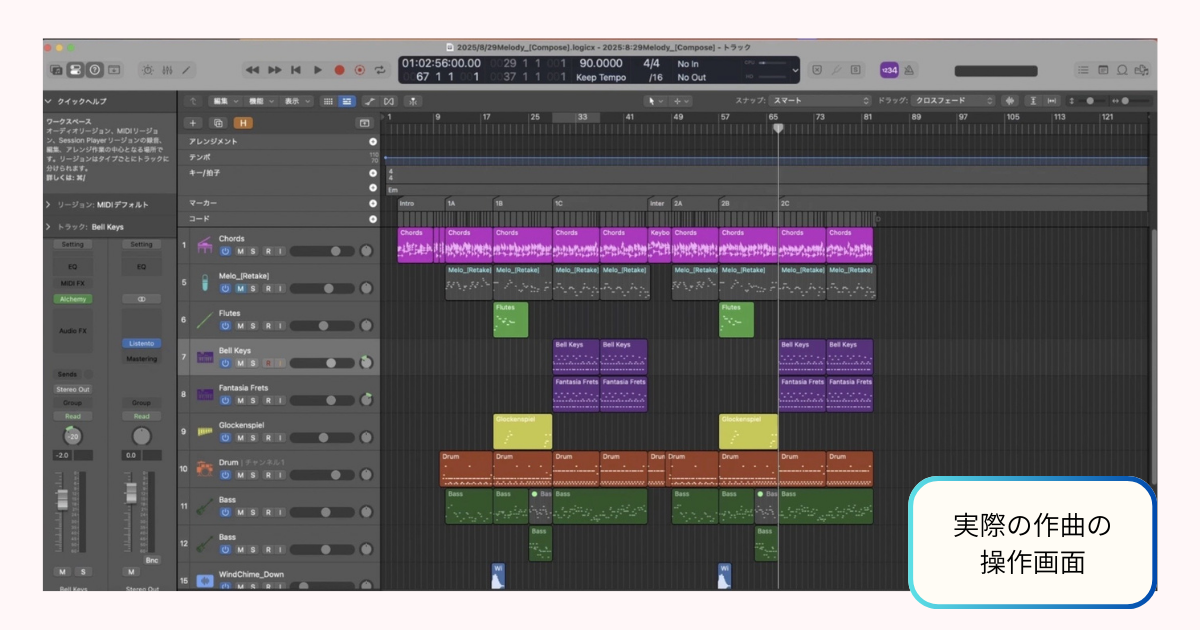Open the ドラッグ (Drag) mode dropdown
The image size is (1200, 630).
point(950,101)
